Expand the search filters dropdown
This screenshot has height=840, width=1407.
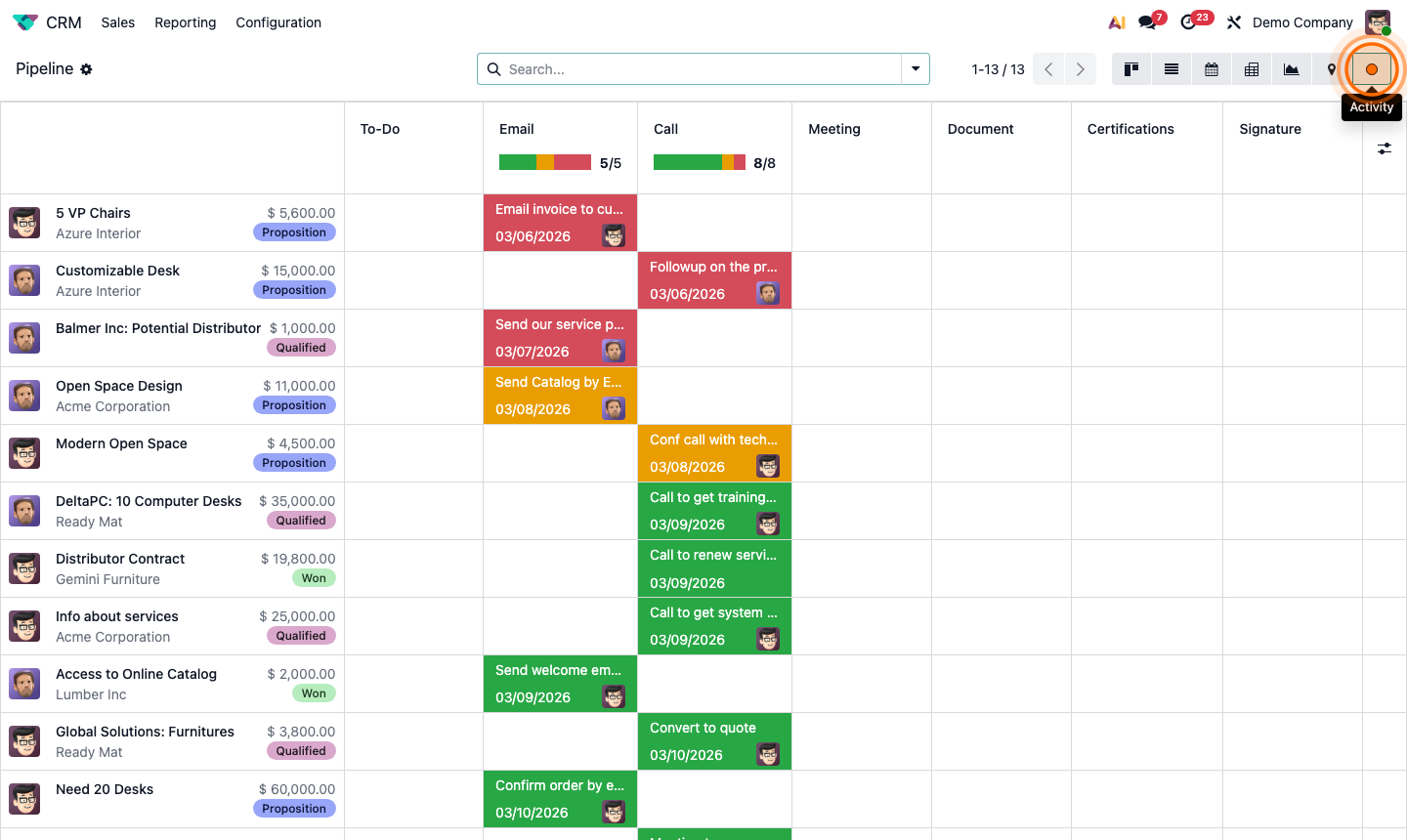(x=915, y=68)
